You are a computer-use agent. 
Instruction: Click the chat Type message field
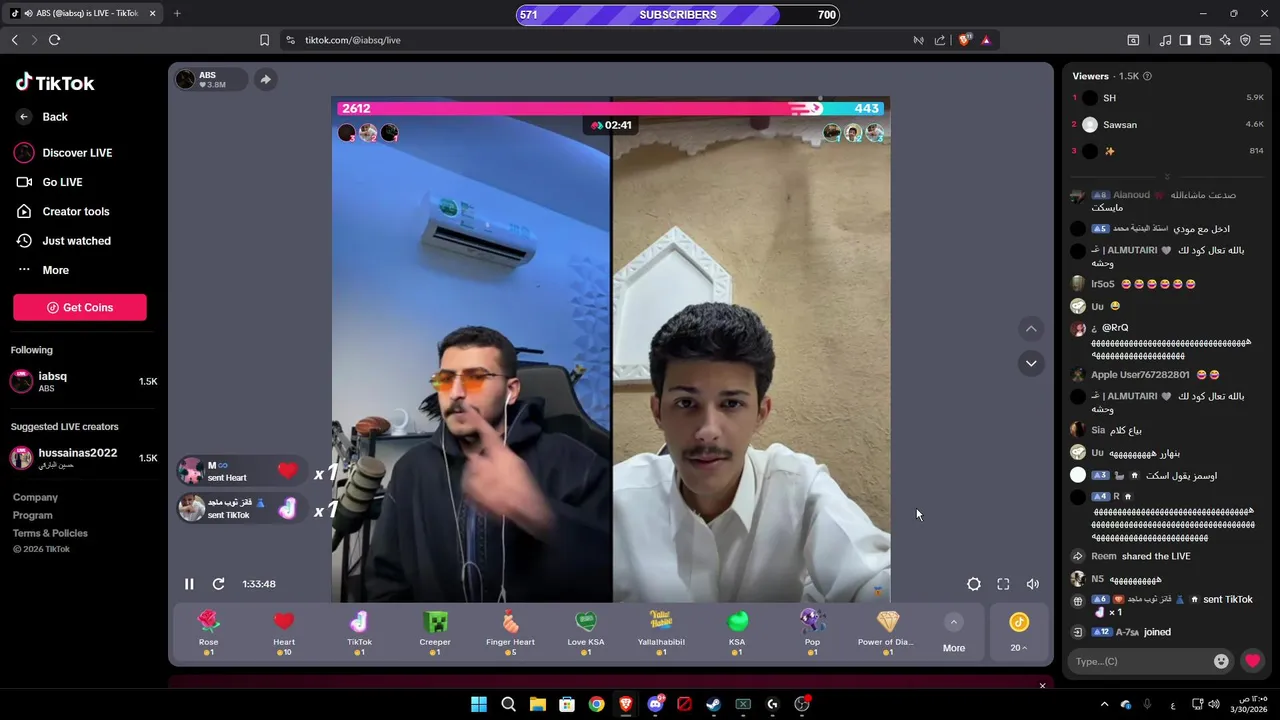click(1140, 661)
